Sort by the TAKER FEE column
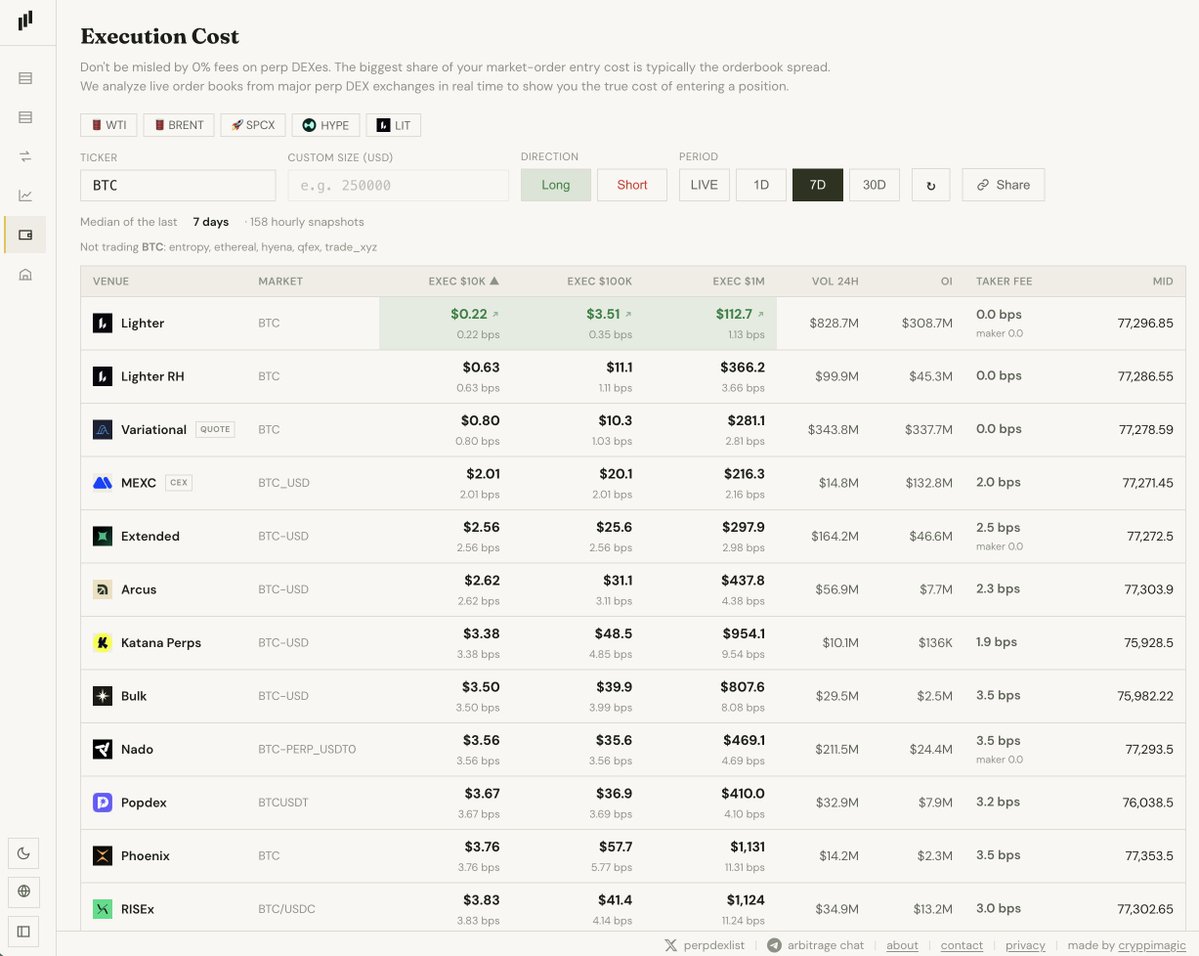The image size is (1199, 956). [1004, 281]
